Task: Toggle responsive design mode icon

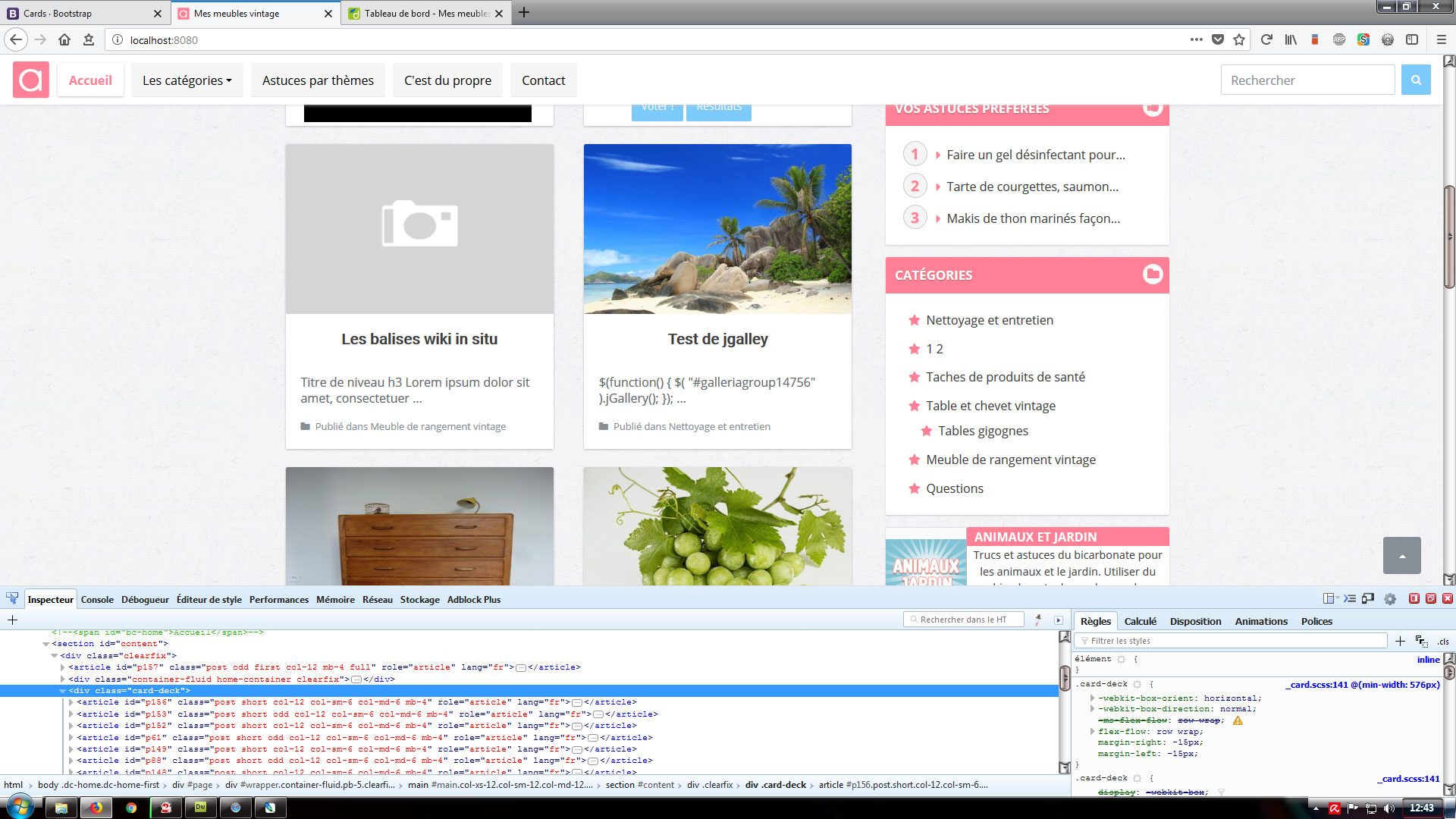Action: pyautogui.click(x=1368, y=599)
